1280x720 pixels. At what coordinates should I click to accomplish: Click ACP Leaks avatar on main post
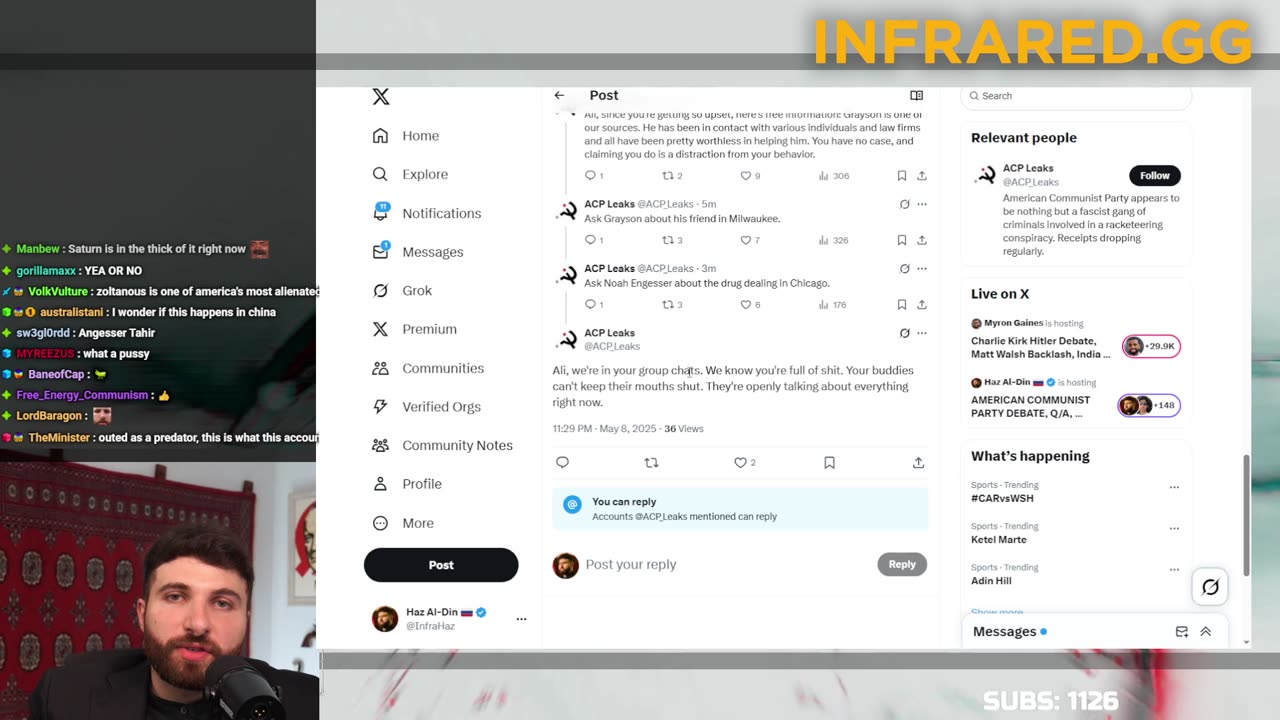[567, 340]
